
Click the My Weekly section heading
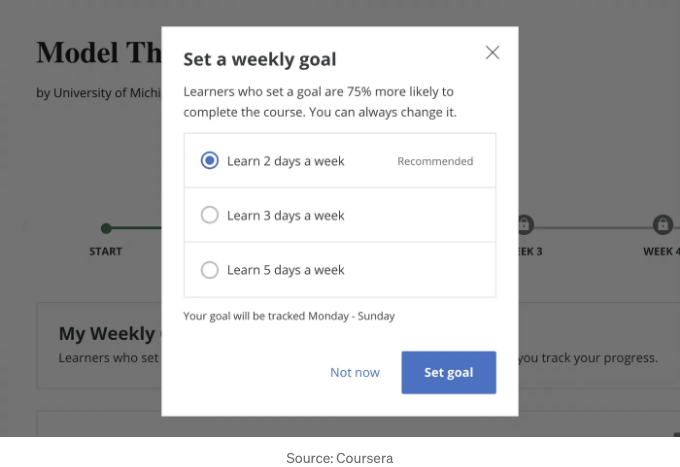[x=108, y=333]
